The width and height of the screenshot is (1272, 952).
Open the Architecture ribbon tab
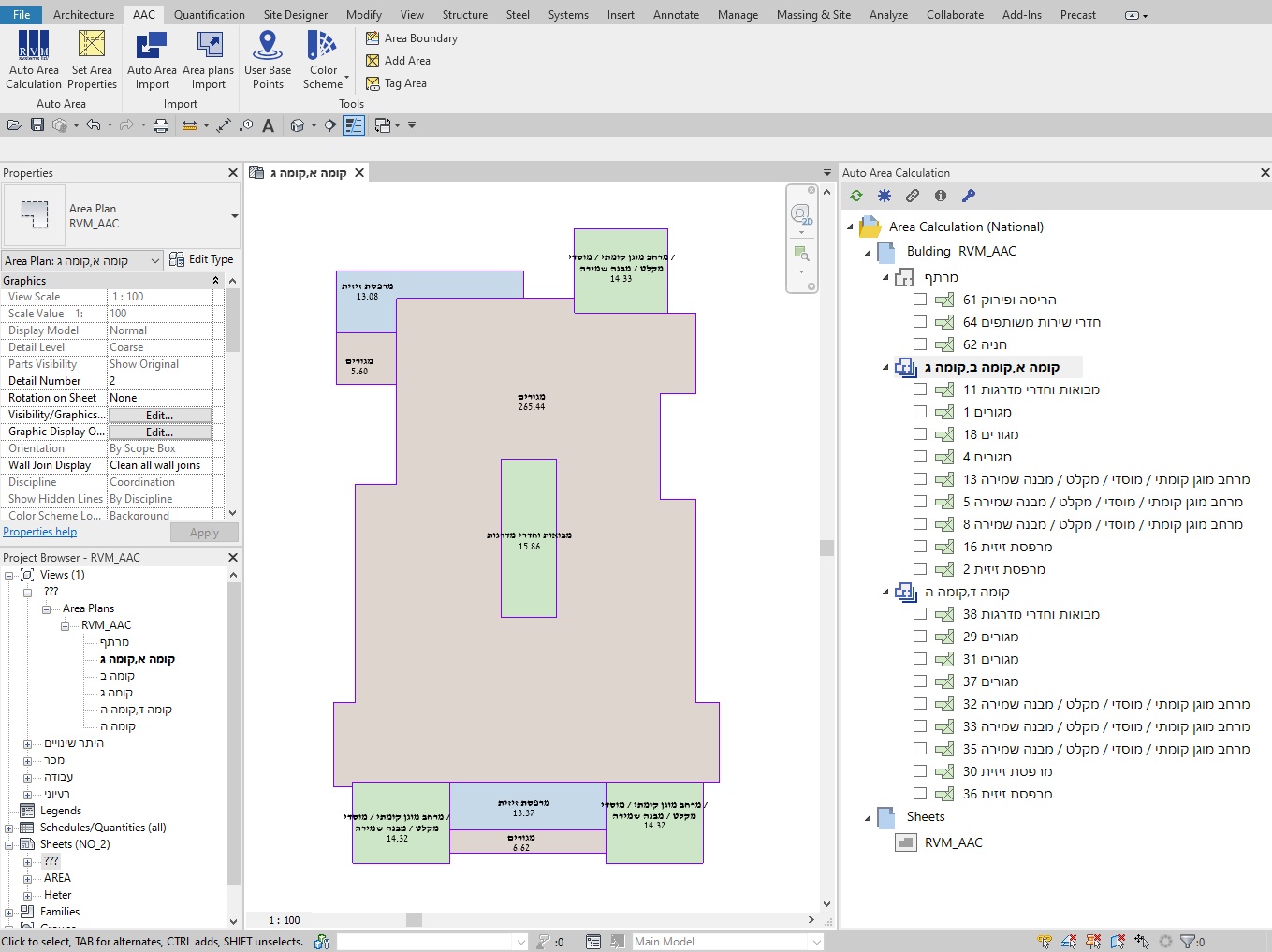tap(83, 15)
